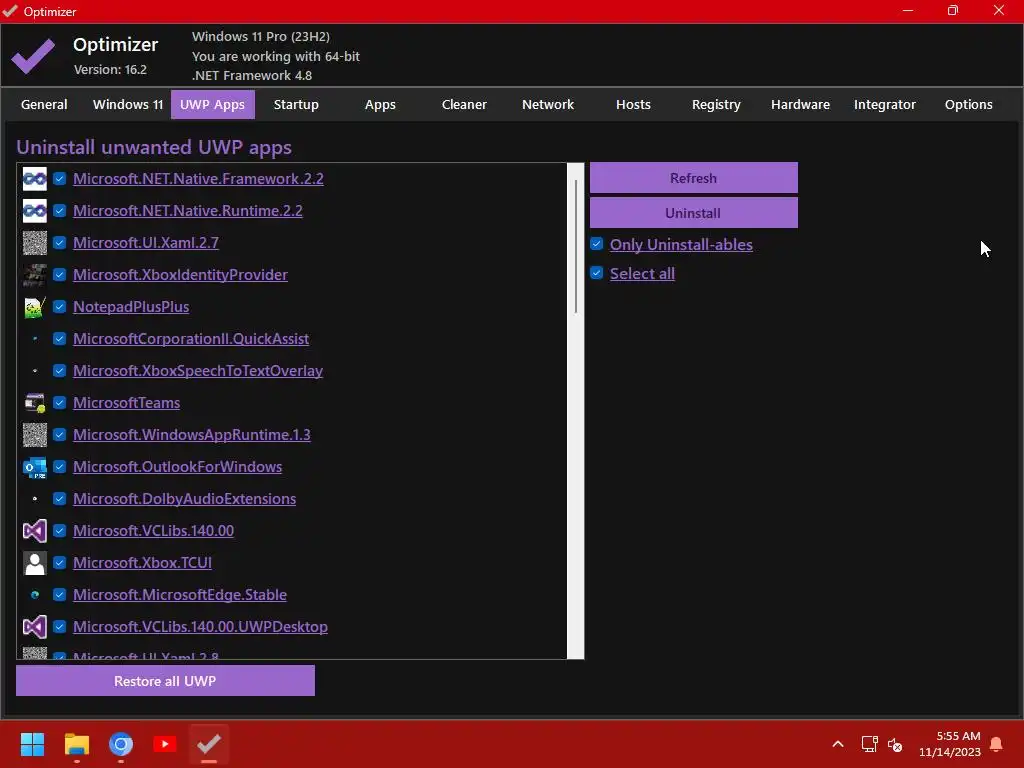Uncheck Microsoft.UI.Xaml.2.7 checkbox
The height and width of the screenshot is (768, 1024).
click(59, 242)
